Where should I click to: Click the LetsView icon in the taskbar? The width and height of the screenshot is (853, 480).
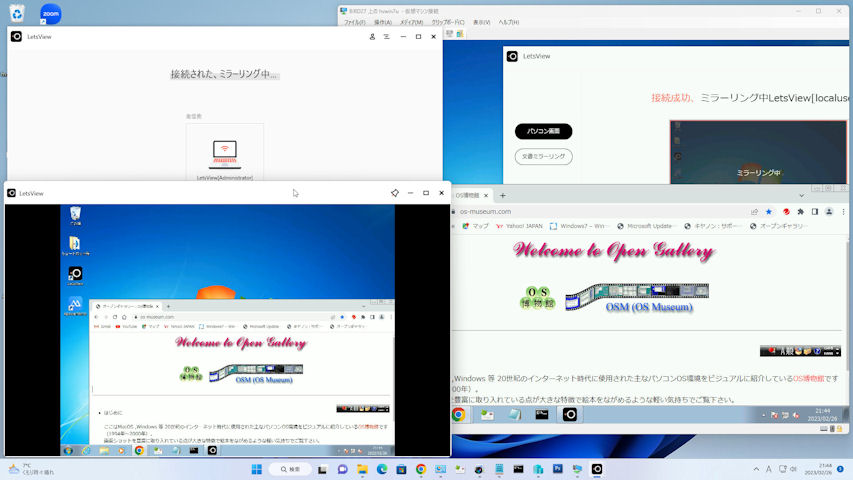[x=597, y=469]
